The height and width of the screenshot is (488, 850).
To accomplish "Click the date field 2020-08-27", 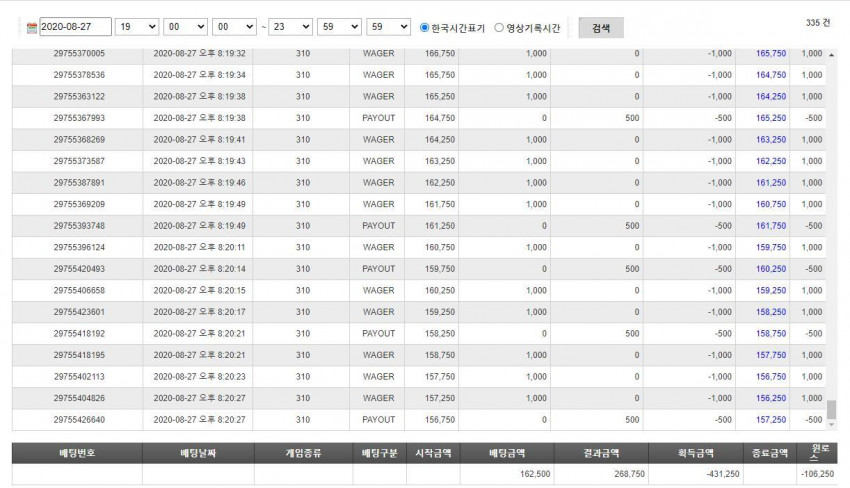I will pyautogui.click(x=75, y=27).
